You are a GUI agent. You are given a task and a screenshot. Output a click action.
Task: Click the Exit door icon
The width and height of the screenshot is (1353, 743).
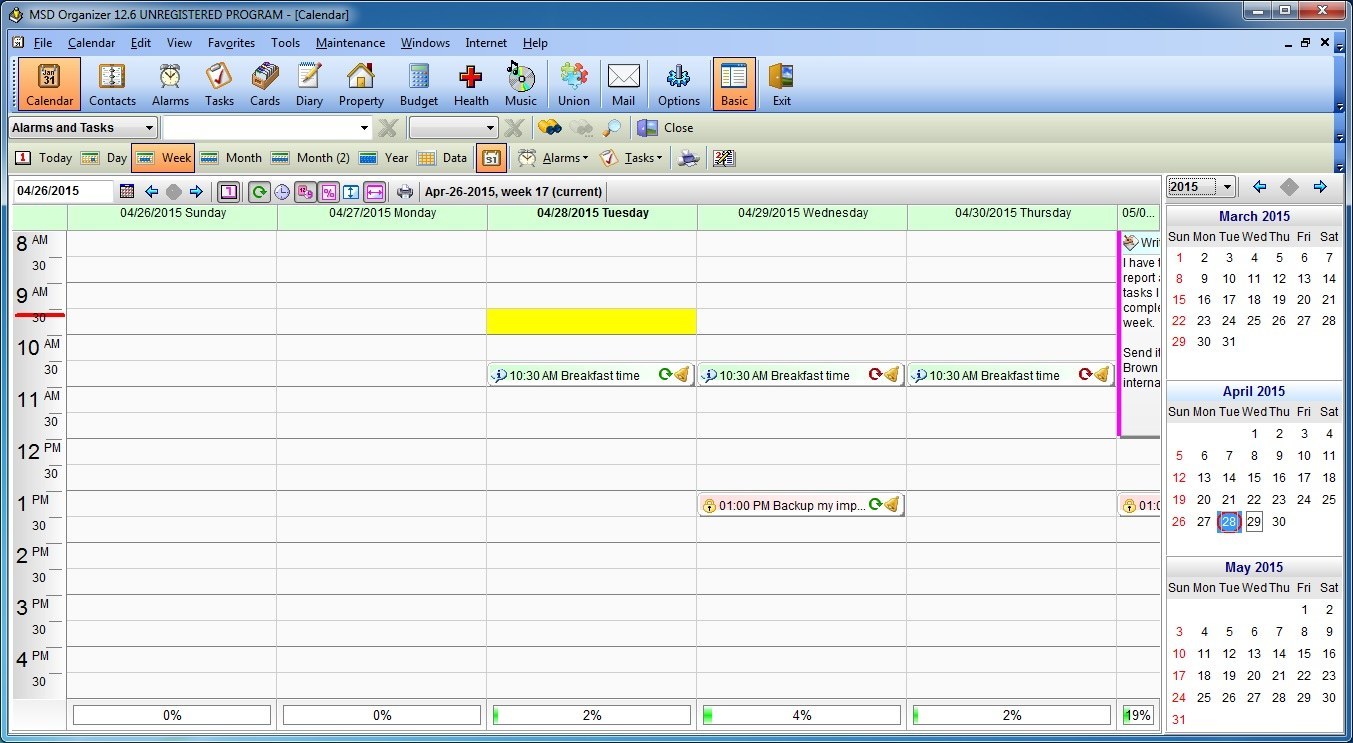[781, 84]
